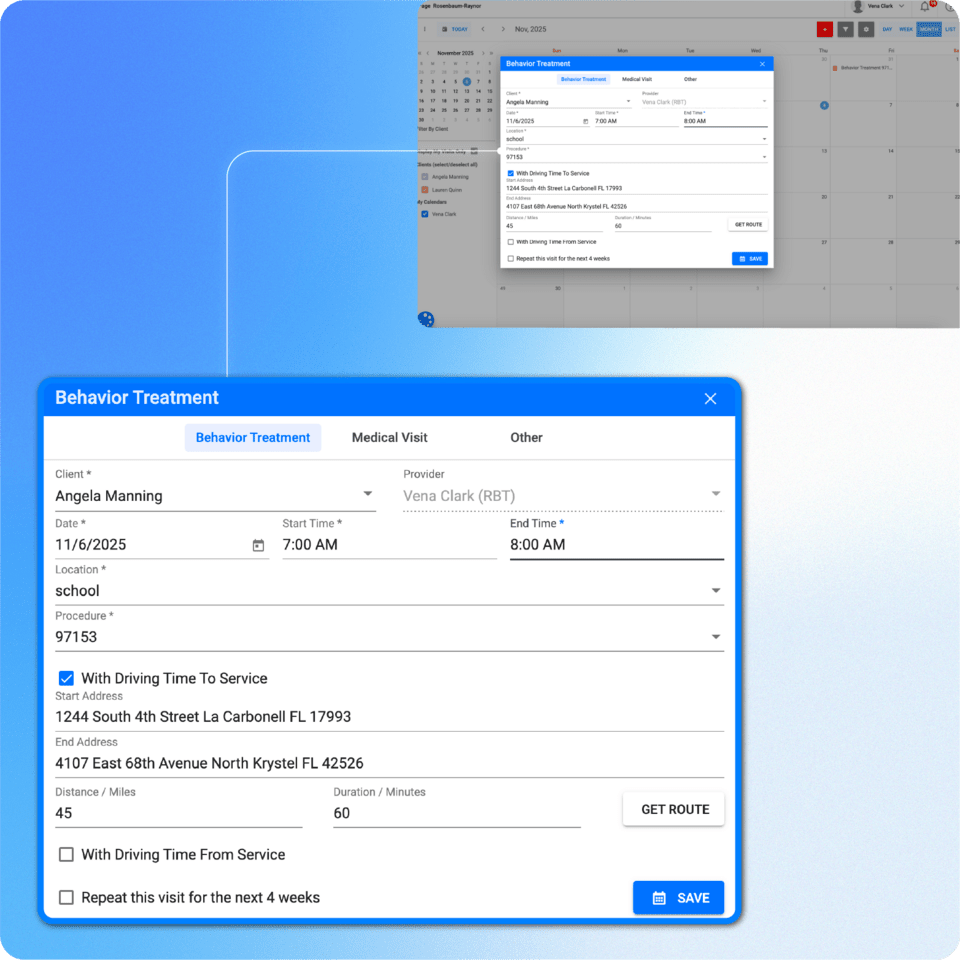
Task: Click the Vena Clark profile avatar
Action: pyautogui.click(x=858, y=7)
